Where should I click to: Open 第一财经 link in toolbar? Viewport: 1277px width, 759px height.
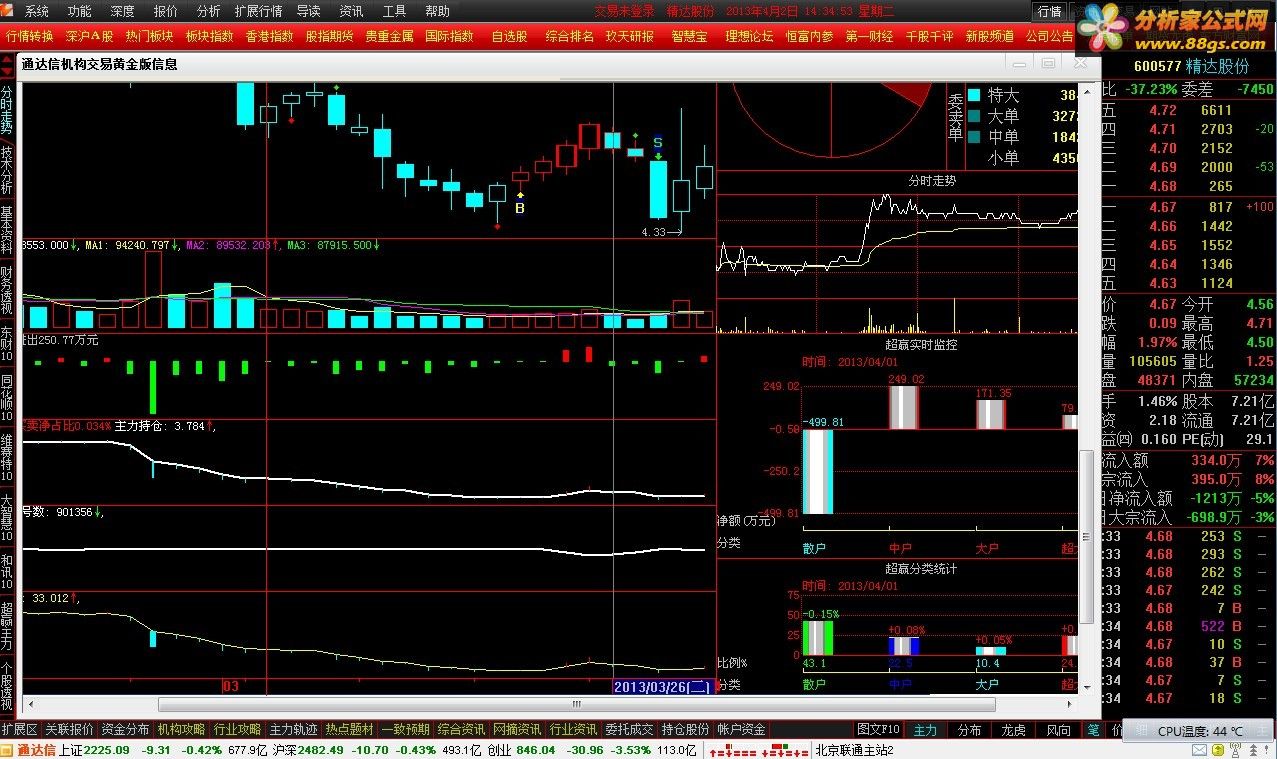(x=870, y=35)
